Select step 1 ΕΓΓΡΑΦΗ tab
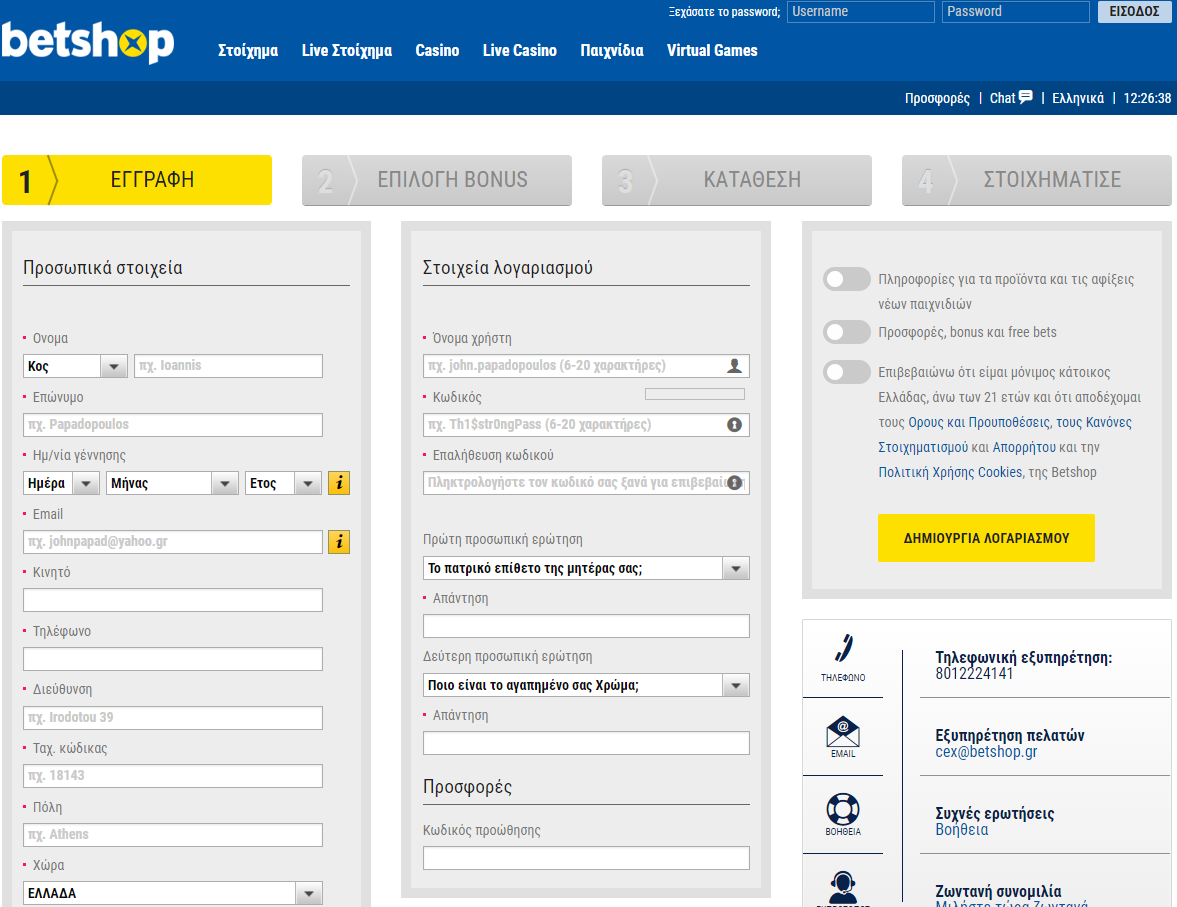 click(x=137, y=180)
